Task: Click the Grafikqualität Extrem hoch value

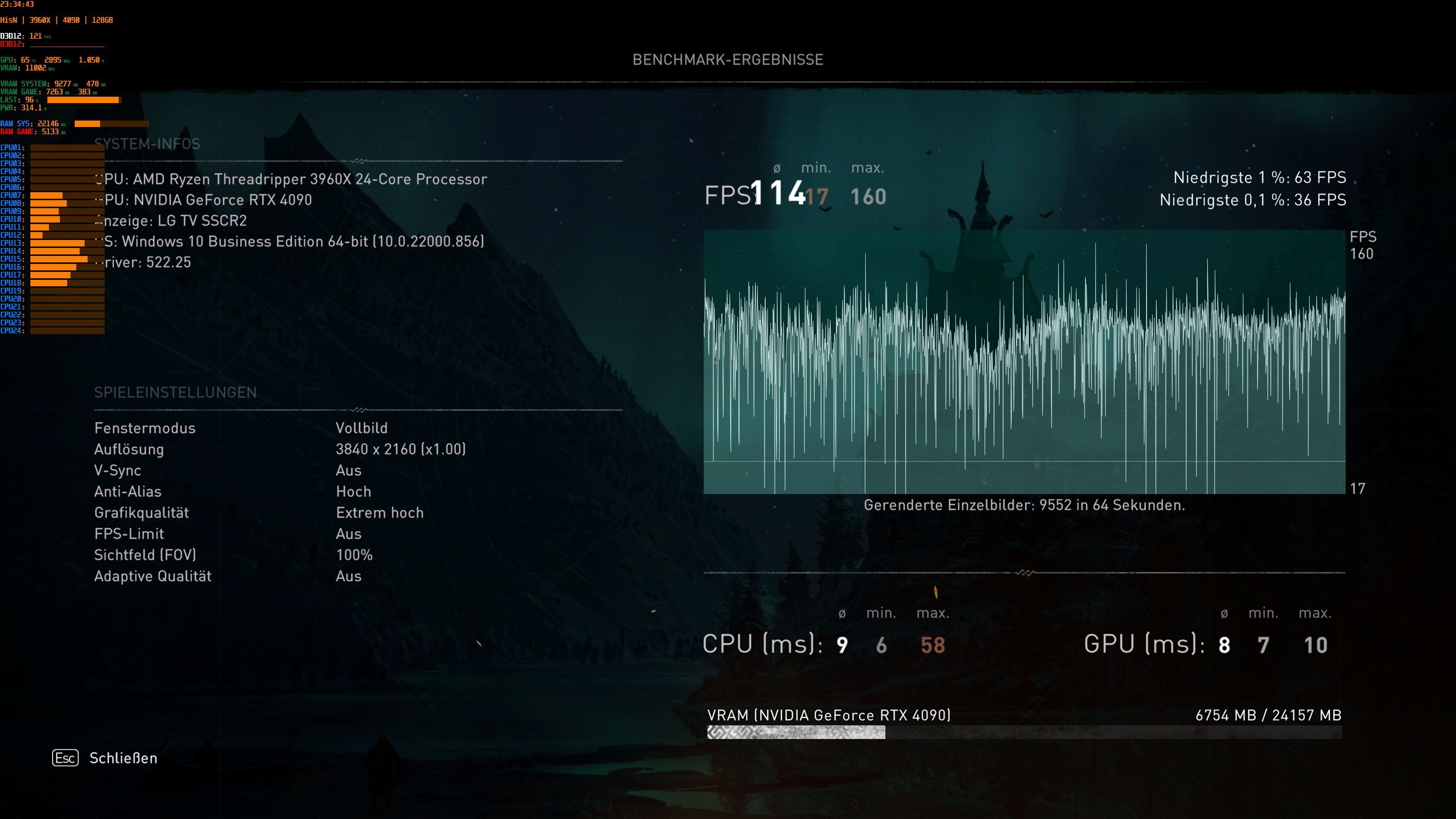Action: (x=379, y=513)
